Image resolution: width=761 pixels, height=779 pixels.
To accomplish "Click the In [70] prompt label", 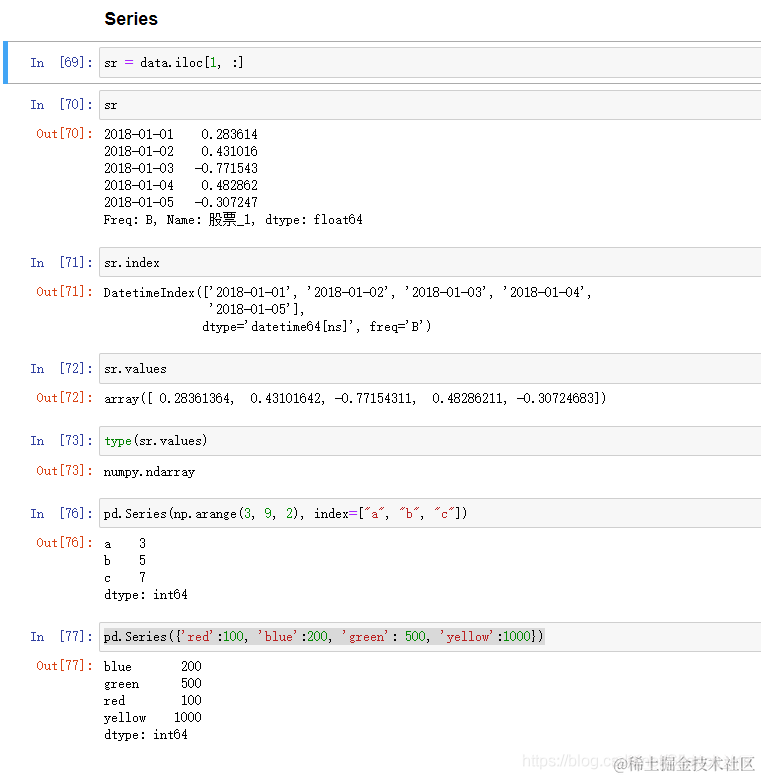I will 61,105.
